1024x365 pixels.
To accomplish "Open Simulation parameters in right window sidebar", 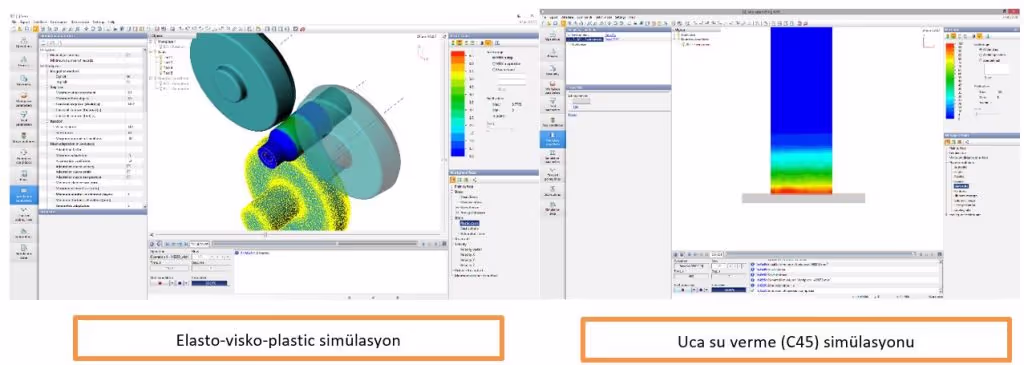I will [552, 157].
